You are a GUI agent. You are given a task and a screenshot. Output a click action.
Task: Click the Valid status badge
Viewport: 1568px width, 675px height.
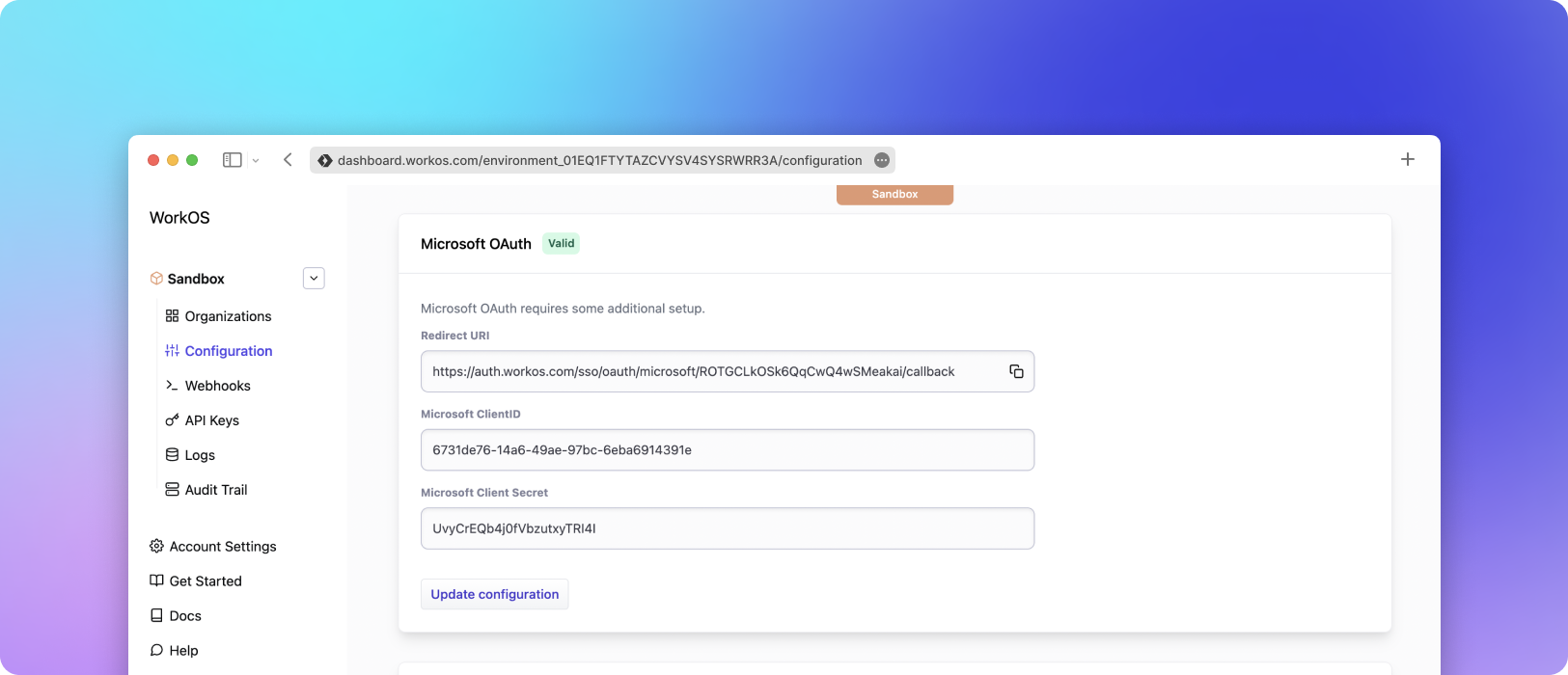click(x=561, y=244)
